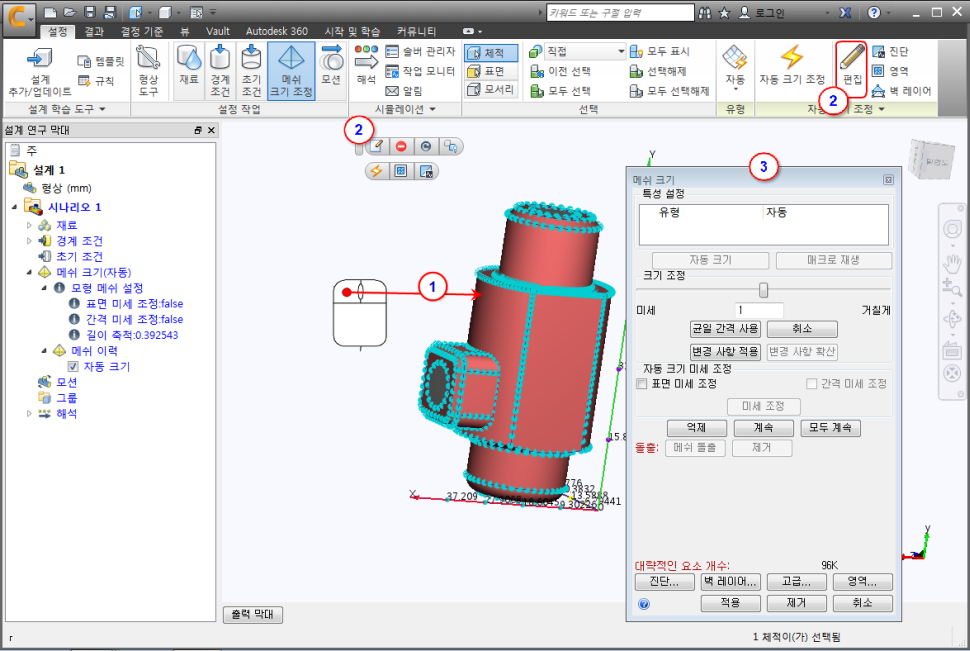The image size is (970, 651).
Task: Open 고급... settings button
Action: (x=796, y=582)
